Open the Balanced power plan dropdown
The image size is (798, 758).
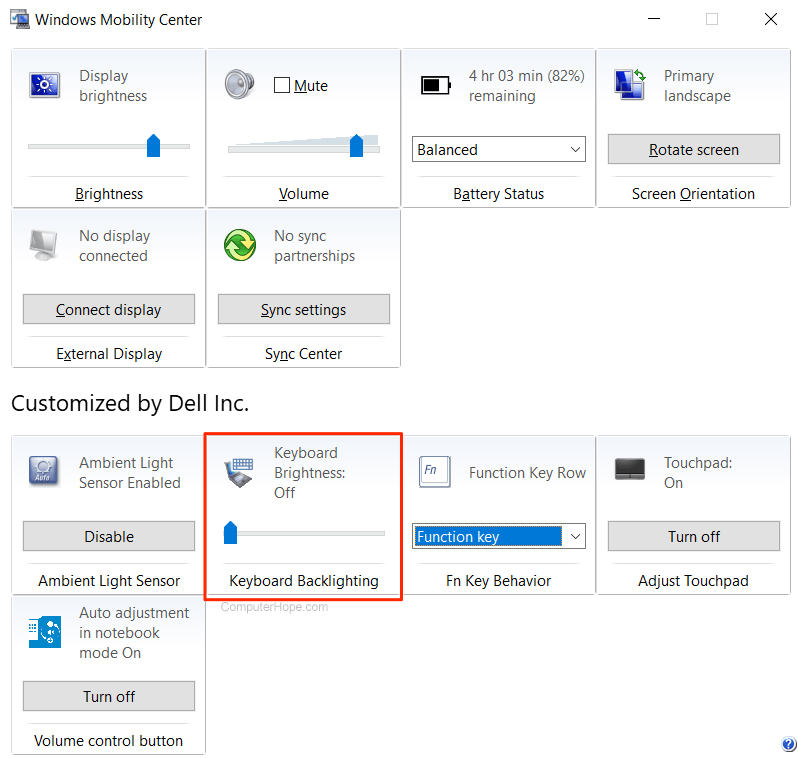tap(498, 150)
